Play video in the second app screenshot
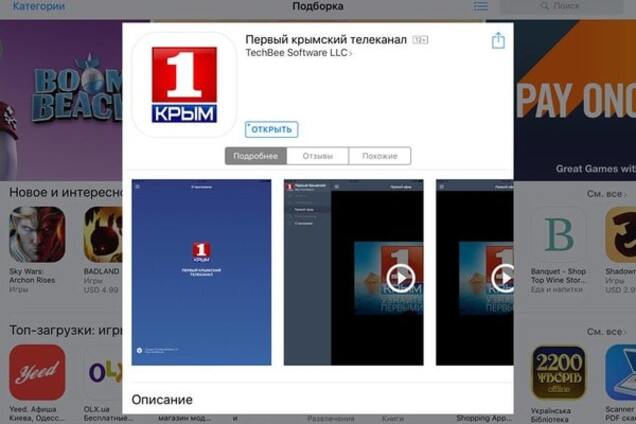 [400, 278]
